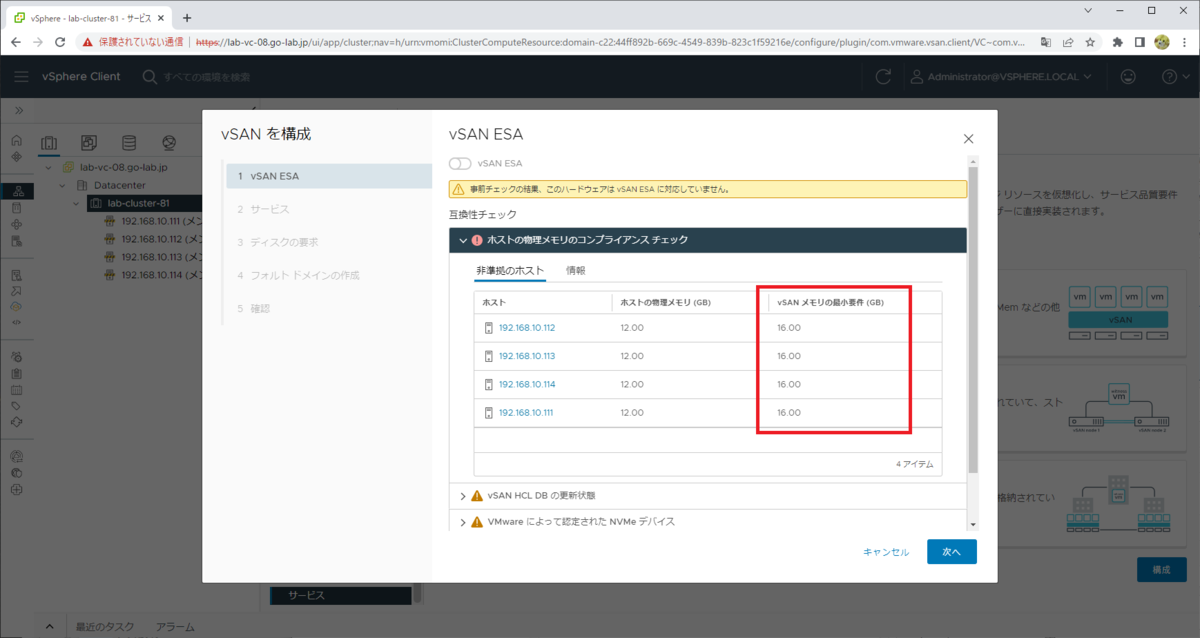Screen dimensions: 1200x638
Task: Expand the sidebar with double chevron
Action: tap(18, 109)
